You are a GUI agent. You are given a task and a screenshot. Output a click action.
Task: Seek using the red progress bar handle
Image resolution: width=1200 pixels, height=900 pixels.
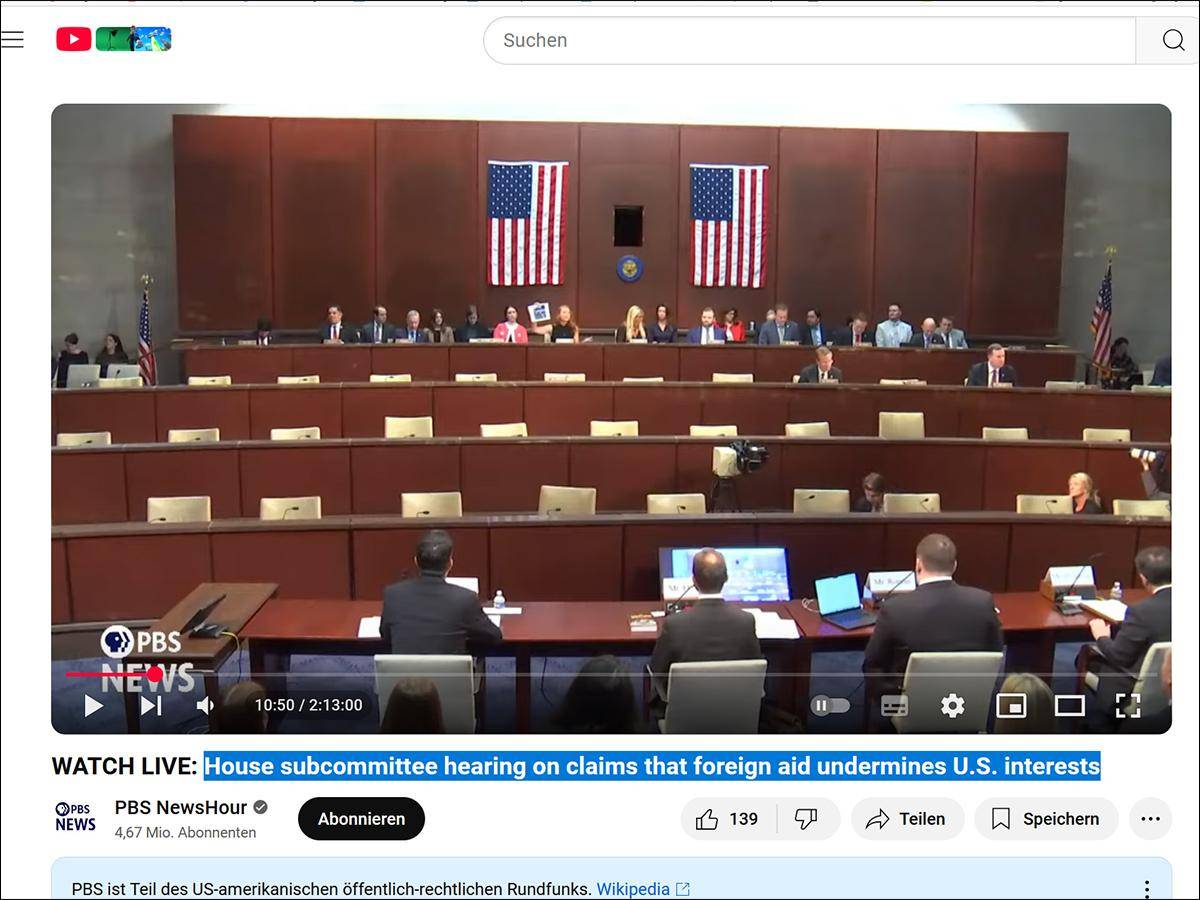tap(155, 675)
